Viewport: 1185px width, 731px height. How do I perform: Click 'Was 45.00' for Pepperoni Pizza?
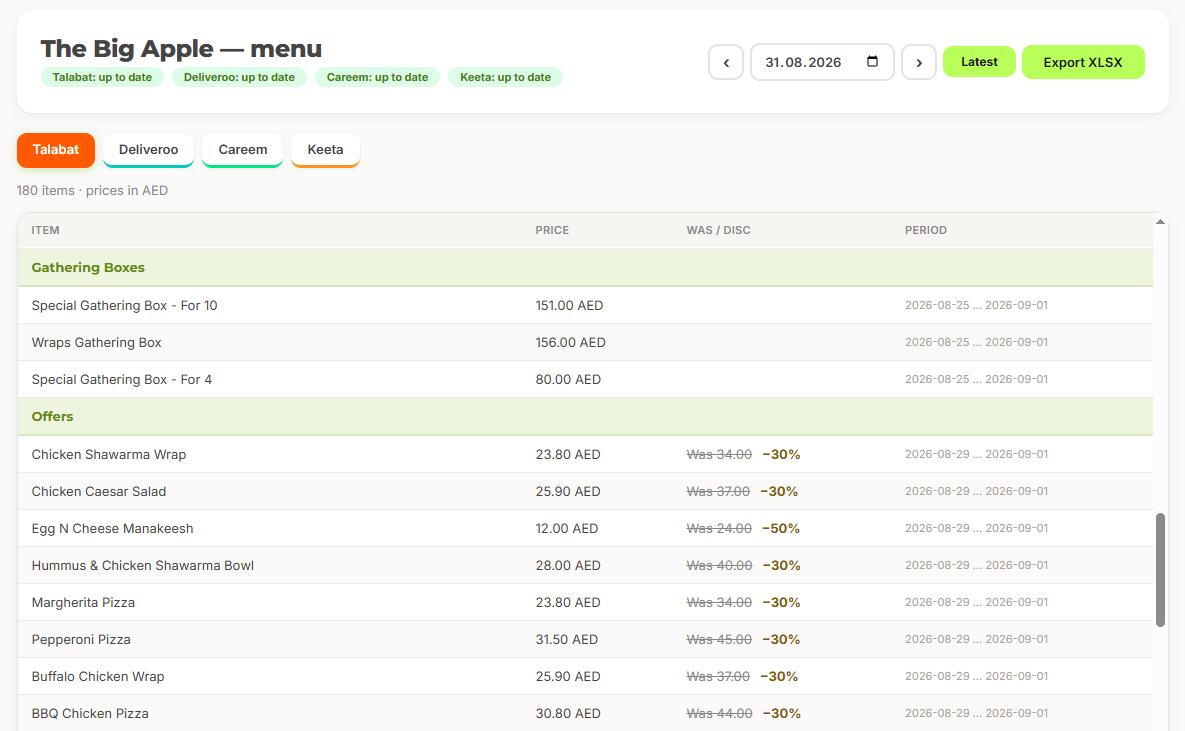click(x=719, y=640)
